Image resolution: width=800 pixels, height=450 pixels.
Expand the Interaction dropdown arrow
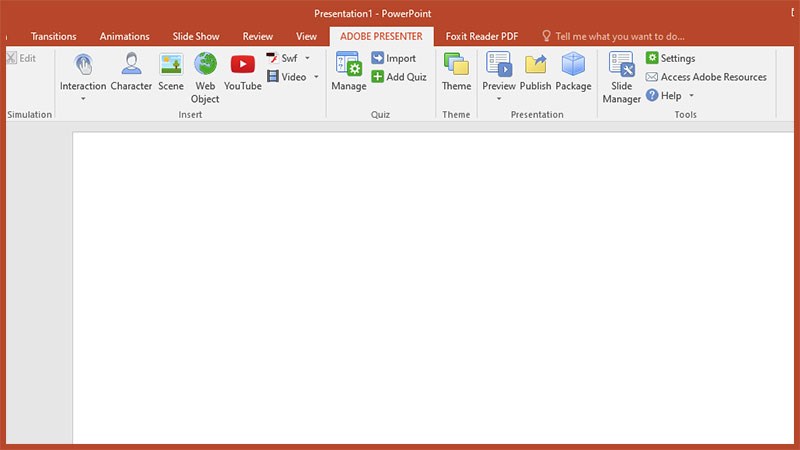tap(83, 98)
